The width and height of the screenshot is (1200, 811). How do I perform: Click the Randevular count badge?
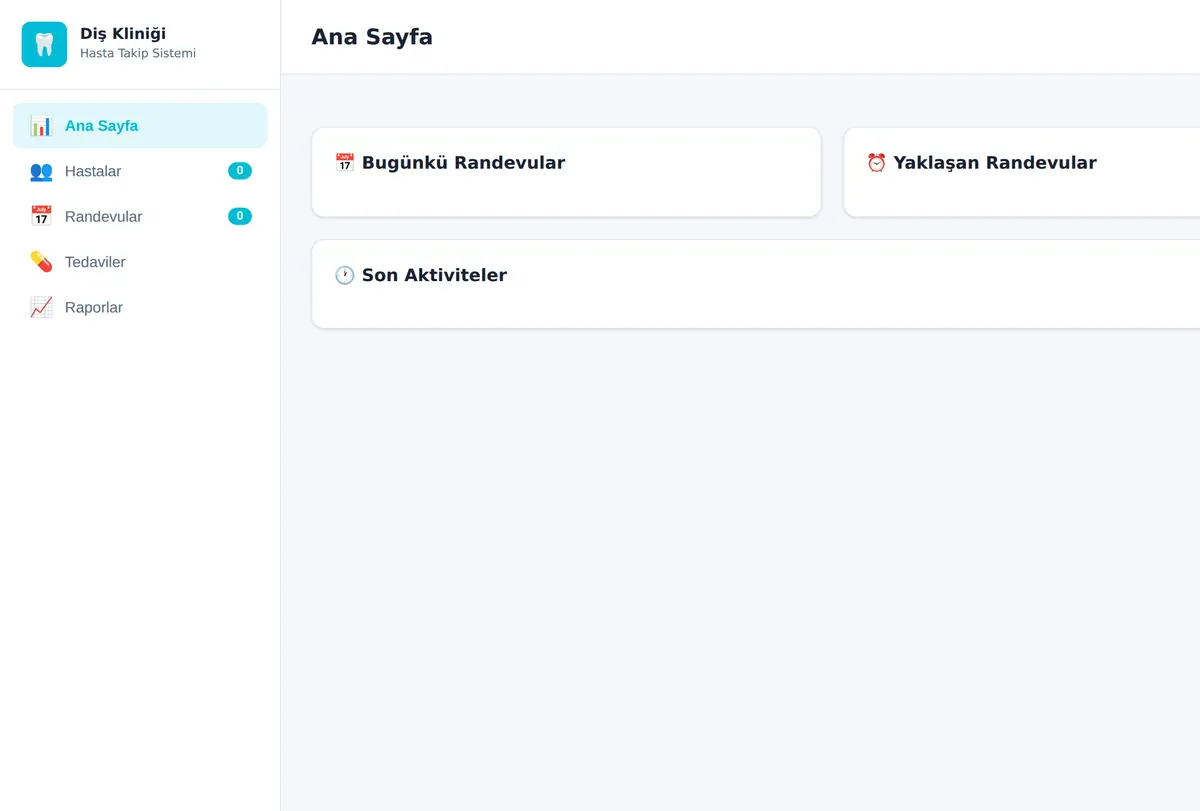[240, 216]
